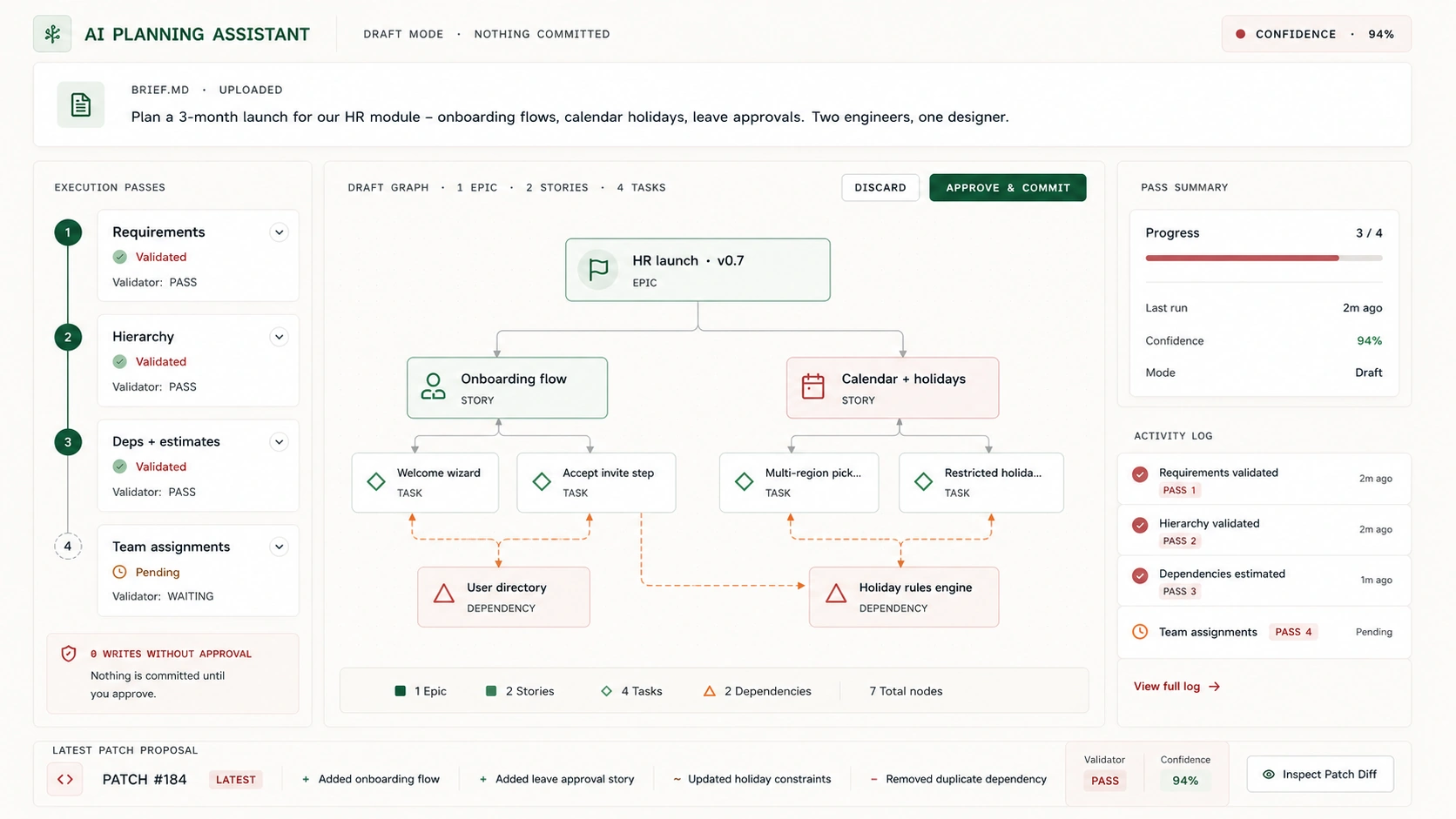Click the Deps + estimates validated checkmark
This screenshot has height=819, width=1456.
[120, 467]
